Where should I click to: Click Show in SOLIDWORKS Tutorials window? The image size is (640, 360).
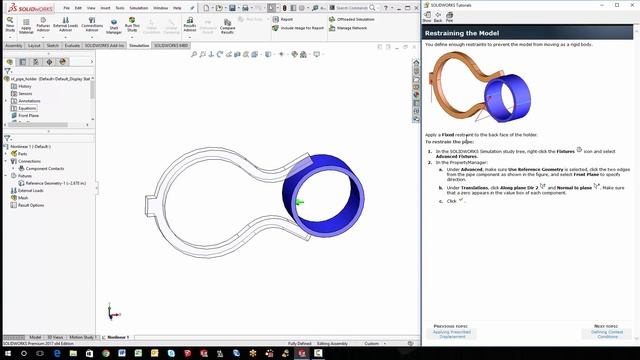coord(427,17)
